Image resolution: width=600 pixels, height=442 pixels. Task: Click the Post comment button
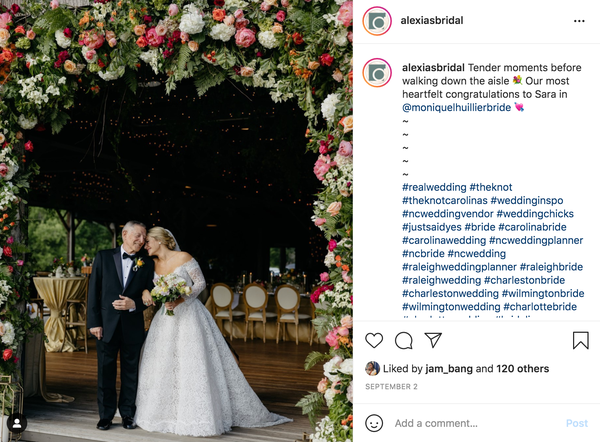577,423
